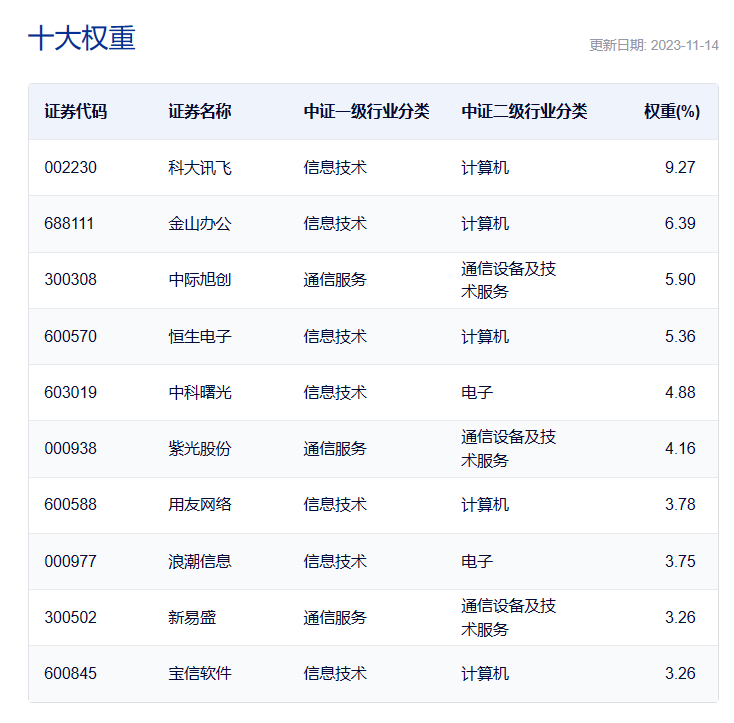Click weight 3.26 in the 新易盛 row
This screenshot has width=734, height=723.
680,617
